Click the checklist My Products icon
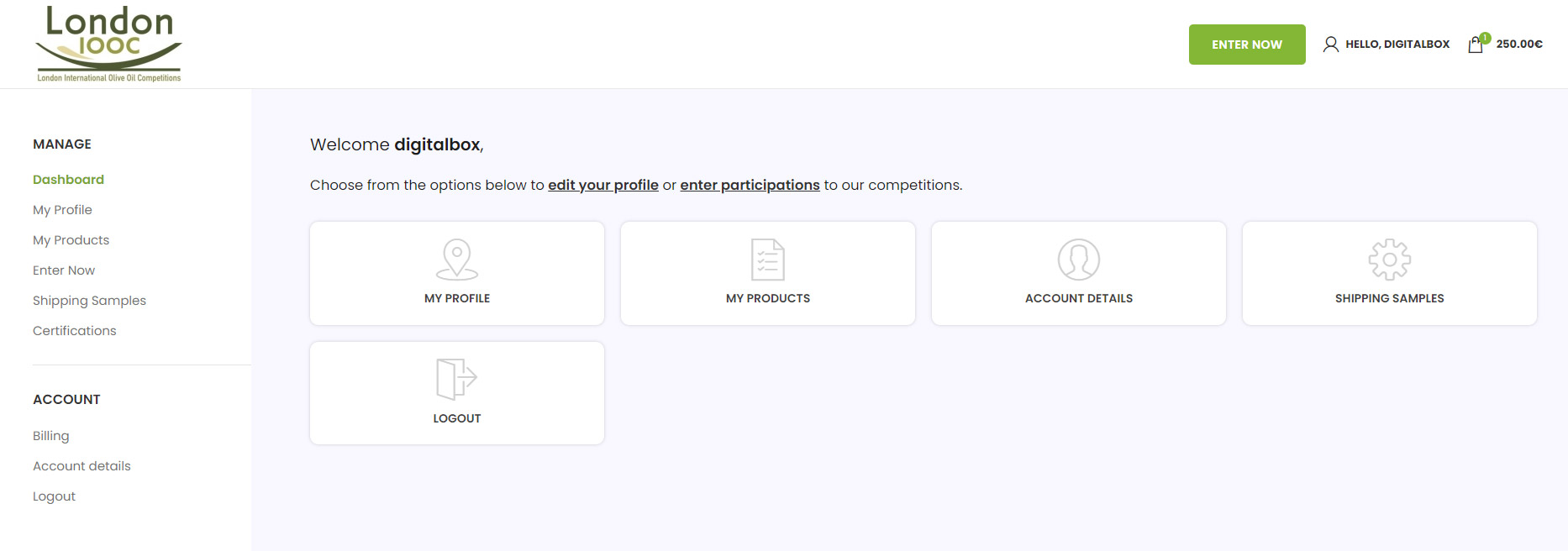Viewport: 1568px width, 551px height. 768,259
